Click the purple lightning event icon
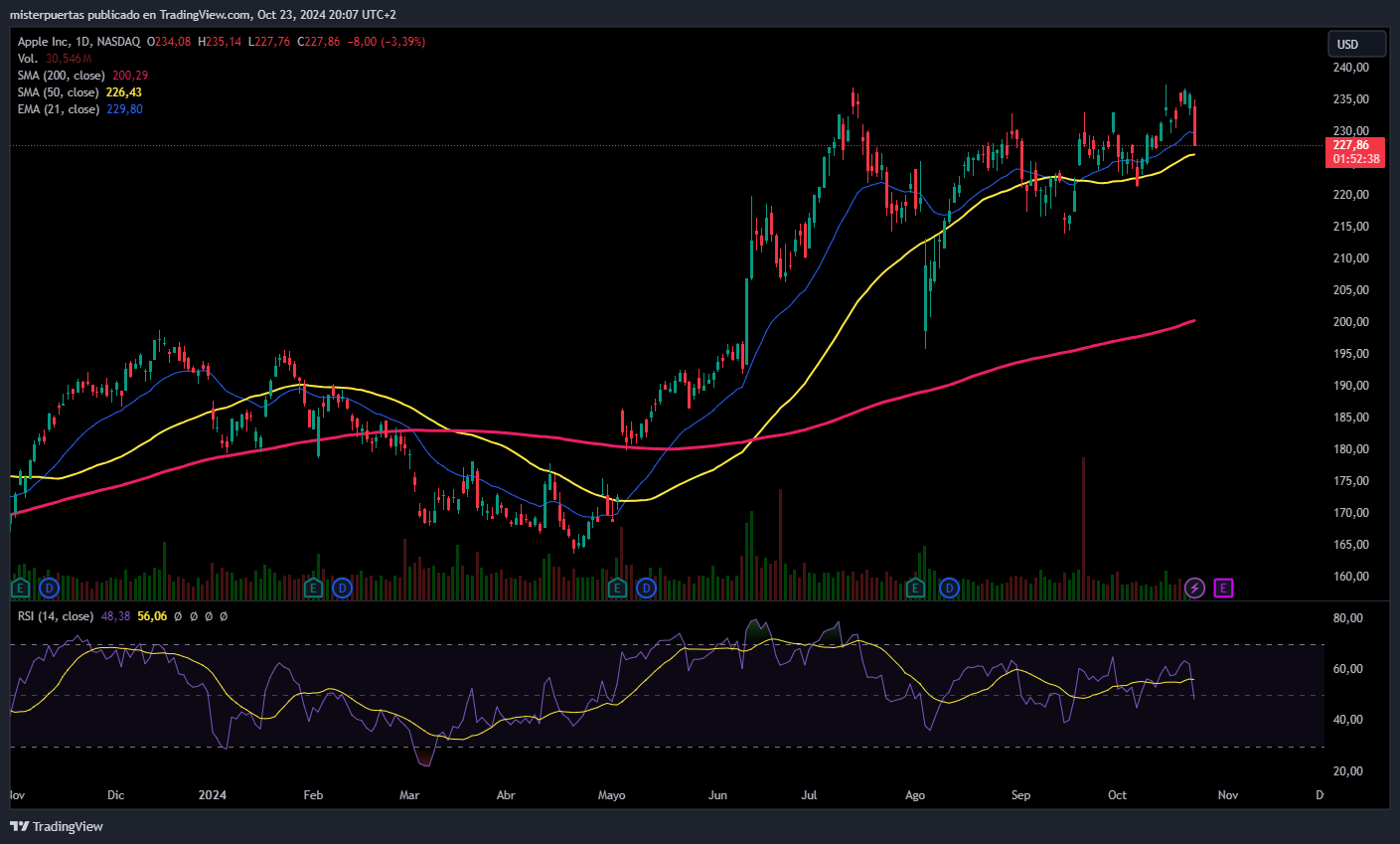The width and height of the screenshot is (1400, 844). (x=1194, y=589)
